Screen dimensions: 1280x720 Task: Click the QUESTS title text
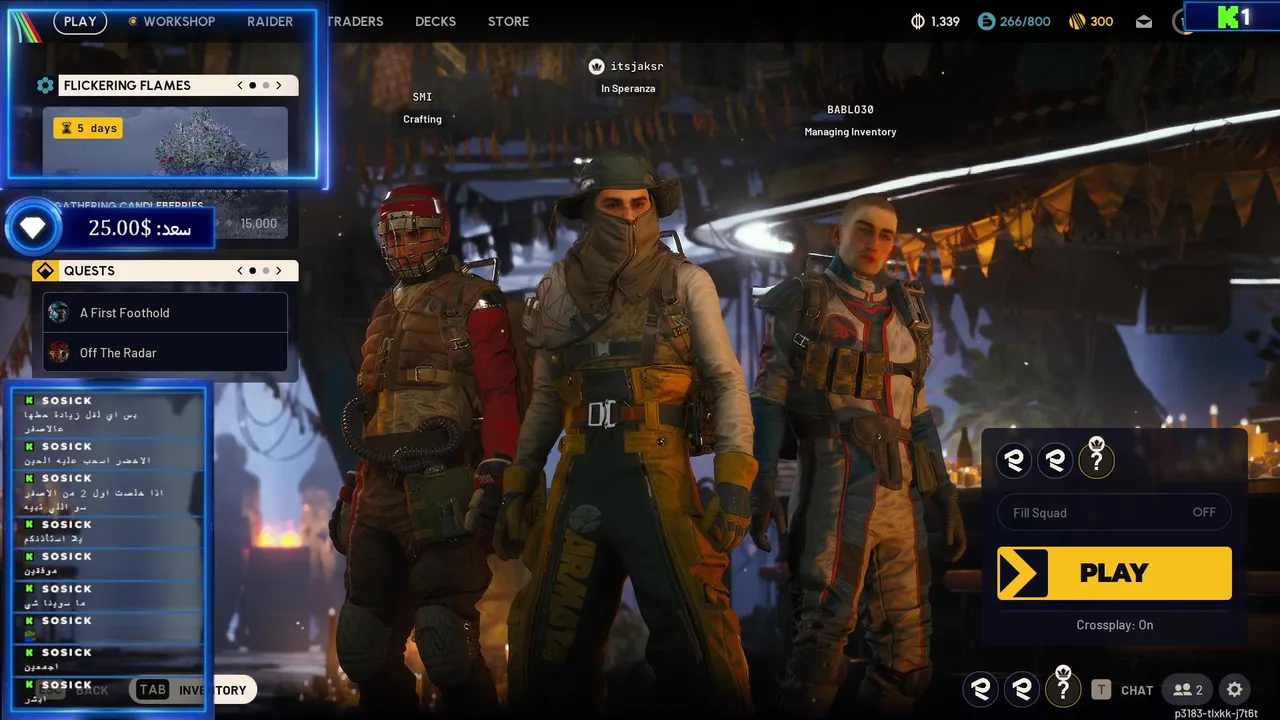tap(89, 271)
